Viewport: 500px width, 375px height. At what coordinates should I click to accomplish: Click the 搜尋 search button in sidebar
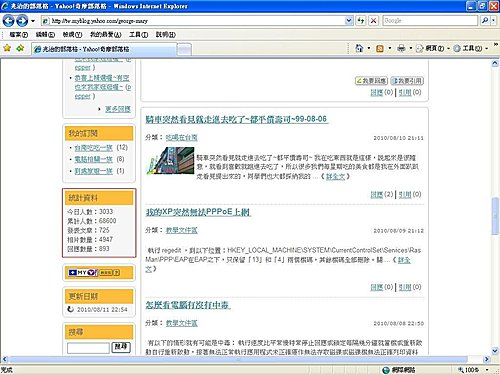[x=121, y=347]
